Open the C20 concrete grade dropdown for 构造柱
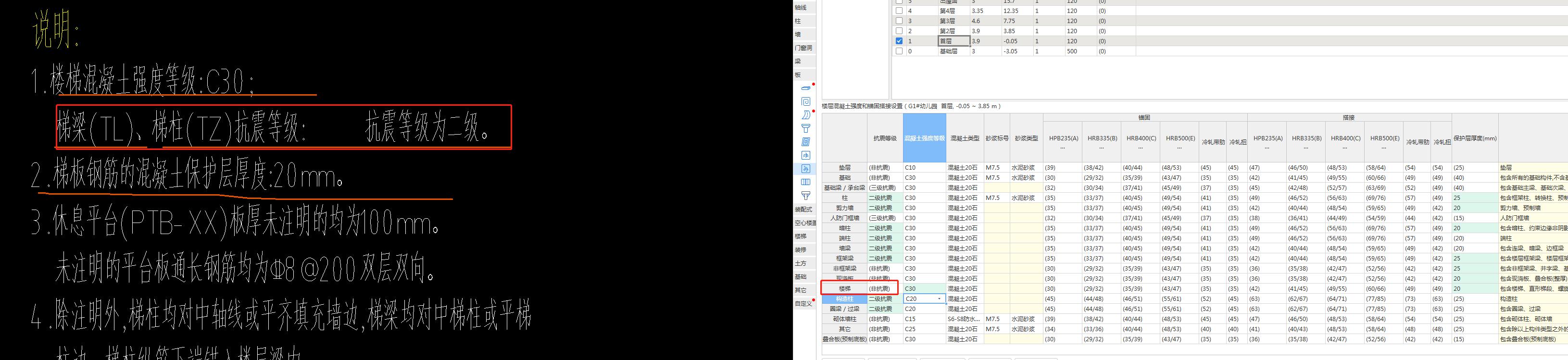The width and height of the screenshot is (1568, 360). (x=939, y=298)
